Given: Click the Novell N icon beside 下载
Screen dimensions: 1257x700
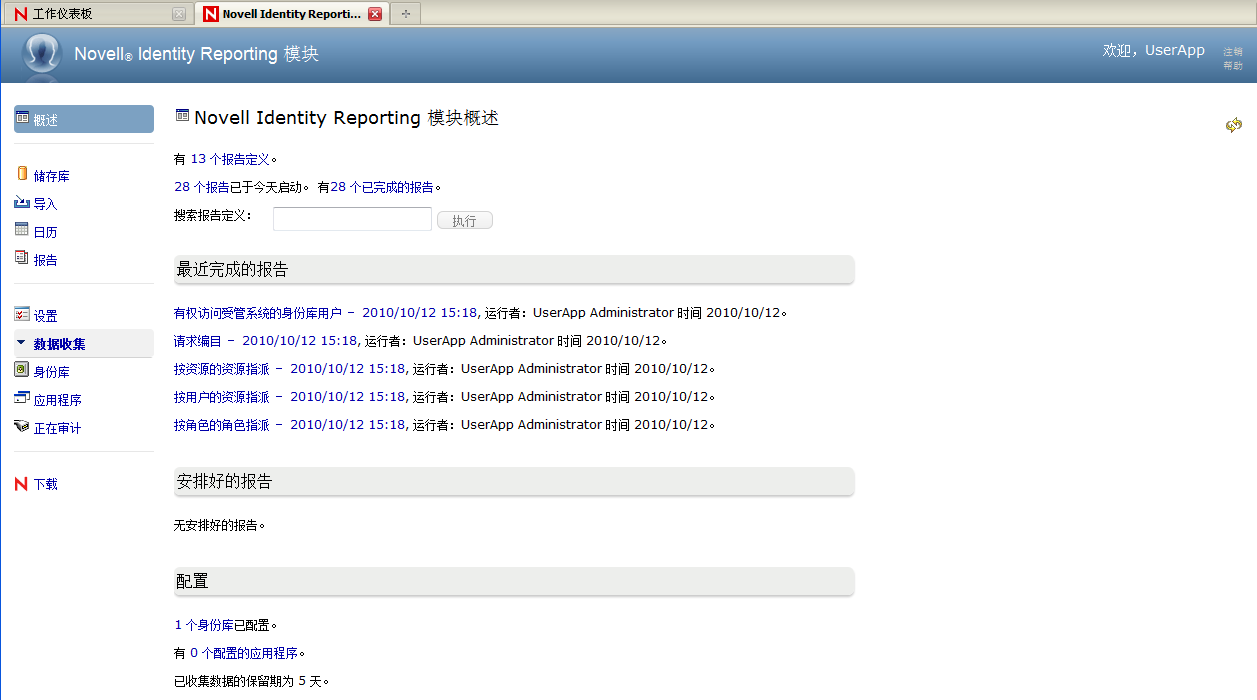Looking at the screenshot, I should click(21, 484).
